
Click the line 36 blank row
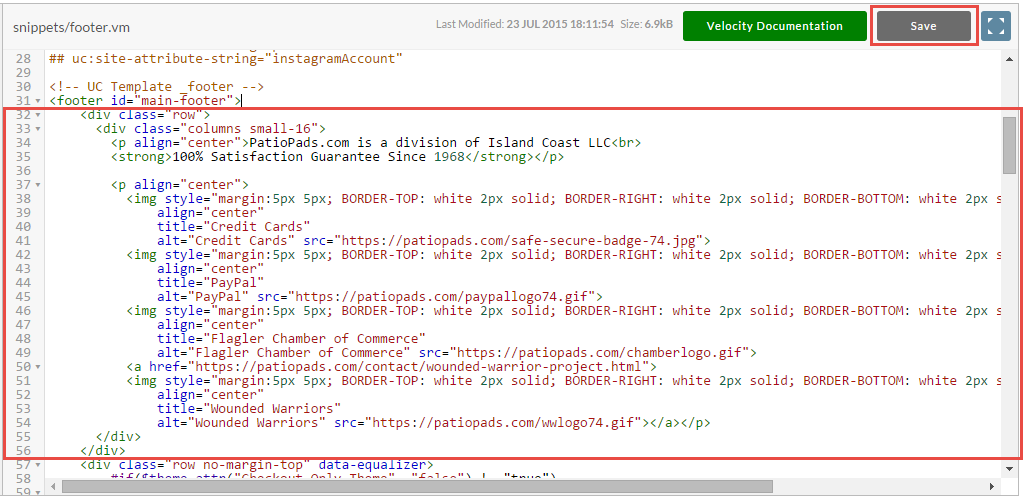pos(522,170)
